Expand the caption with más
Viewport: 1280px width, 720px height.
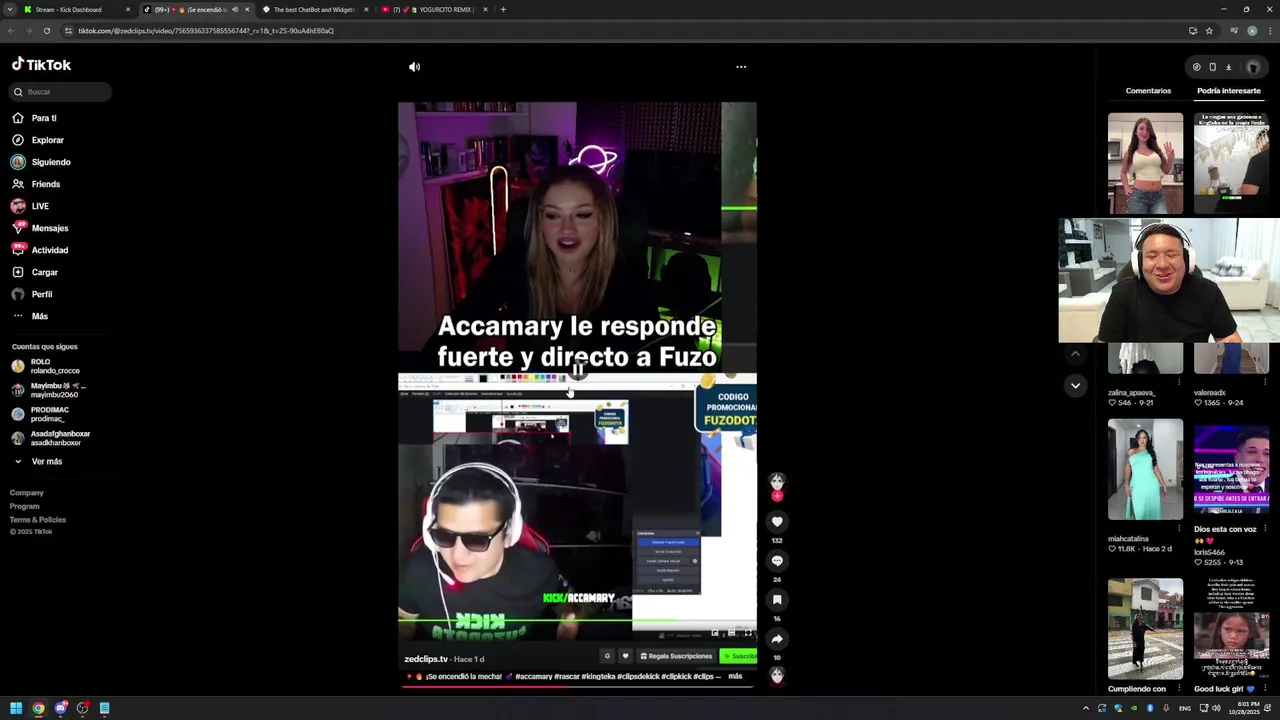[x=735, y=677]
